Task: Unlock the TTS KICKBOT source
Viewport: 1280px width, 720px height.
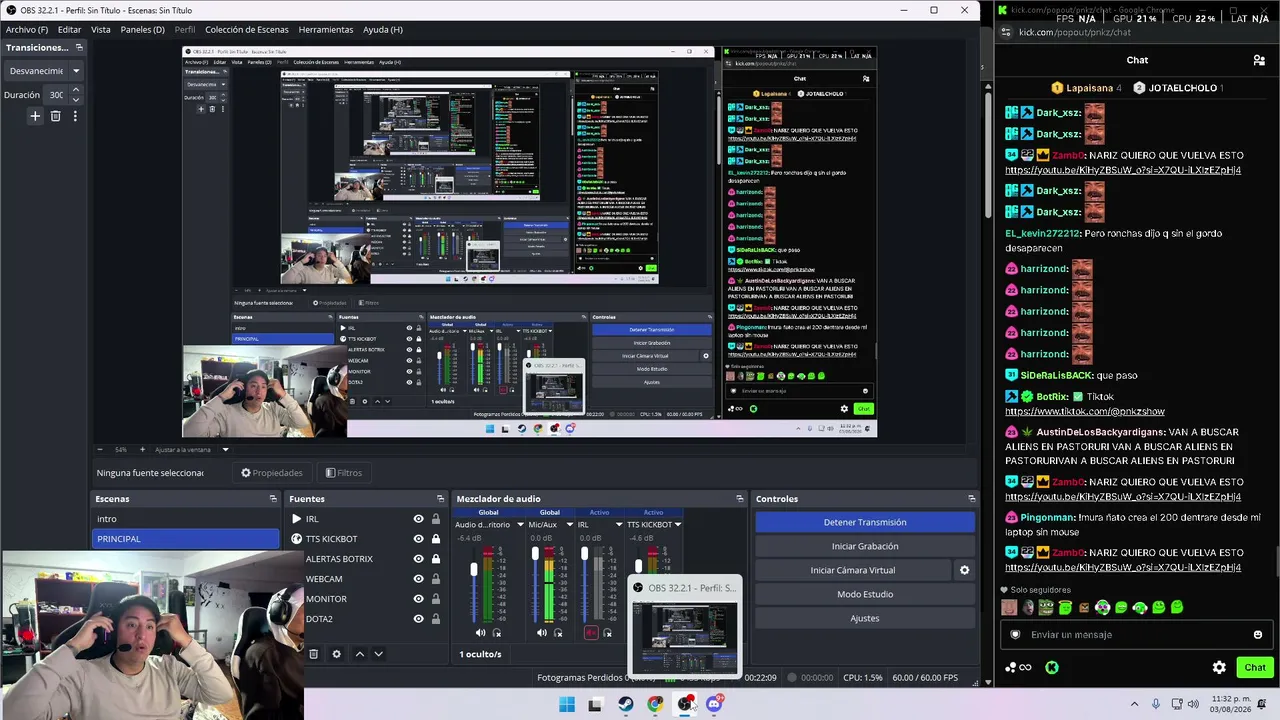Action: 436,539
